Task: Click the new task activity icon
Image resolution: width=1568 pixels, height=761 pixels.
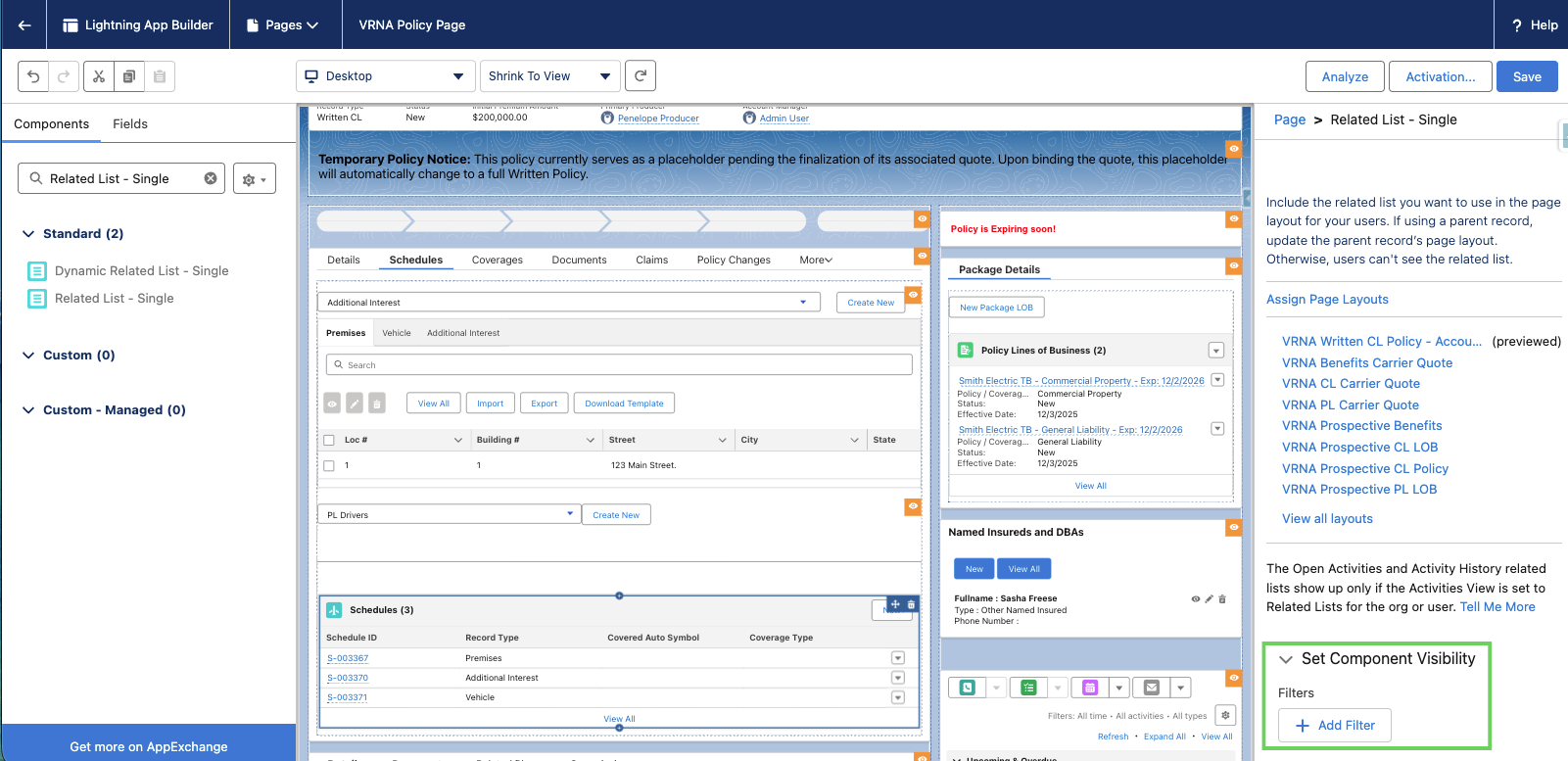Action: click(1028, 688)
